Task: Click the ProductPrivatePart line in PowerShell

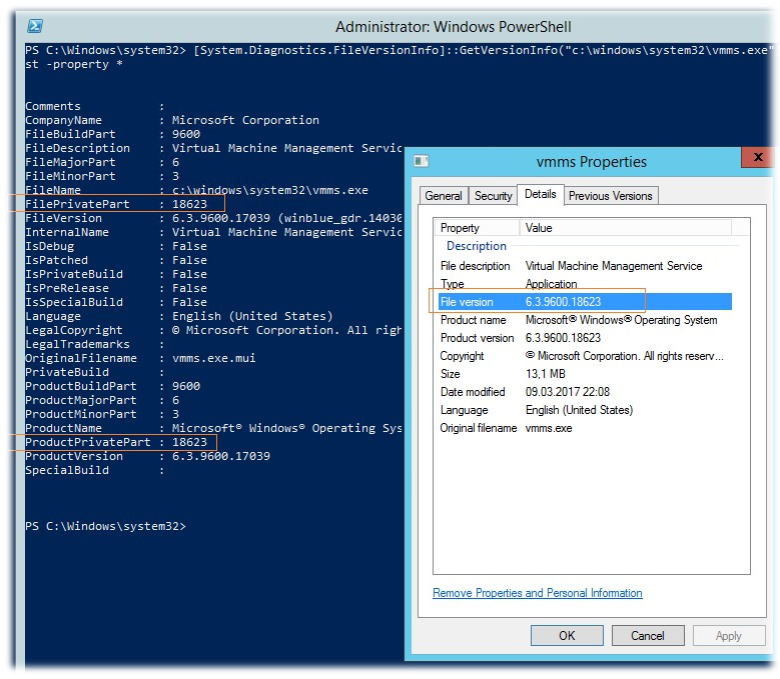Action: (116, 442)
